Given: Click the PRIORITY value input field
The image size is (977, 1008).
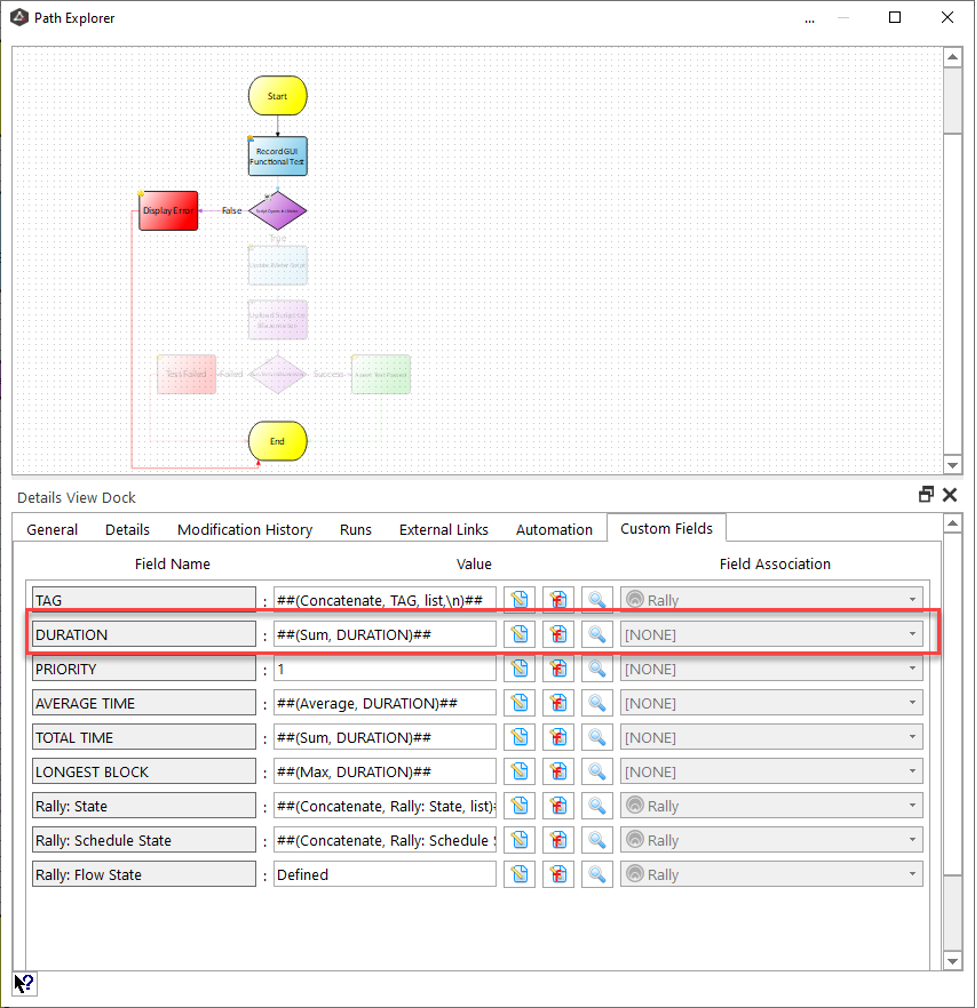Looking at the screenshot, I should (384, 669).
